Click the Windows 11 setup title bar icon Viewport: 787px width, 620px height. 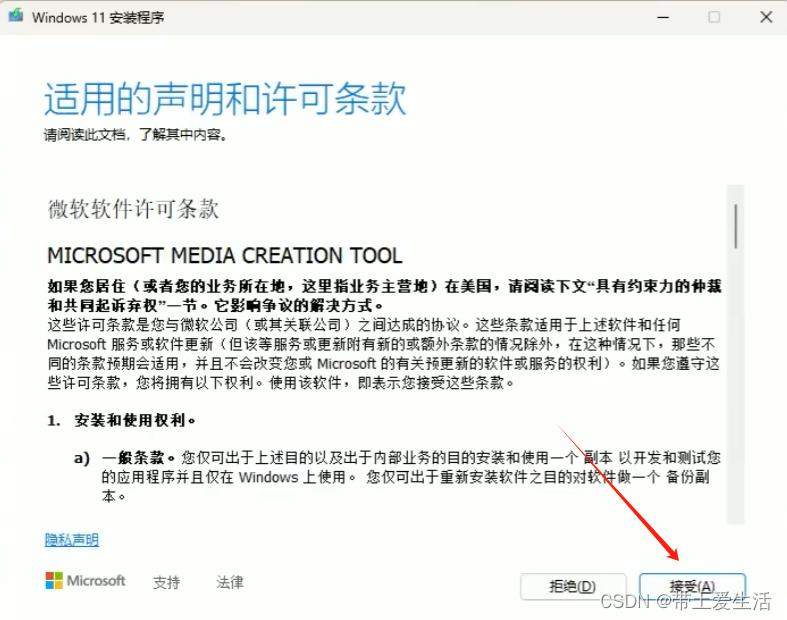pos(16,16)
